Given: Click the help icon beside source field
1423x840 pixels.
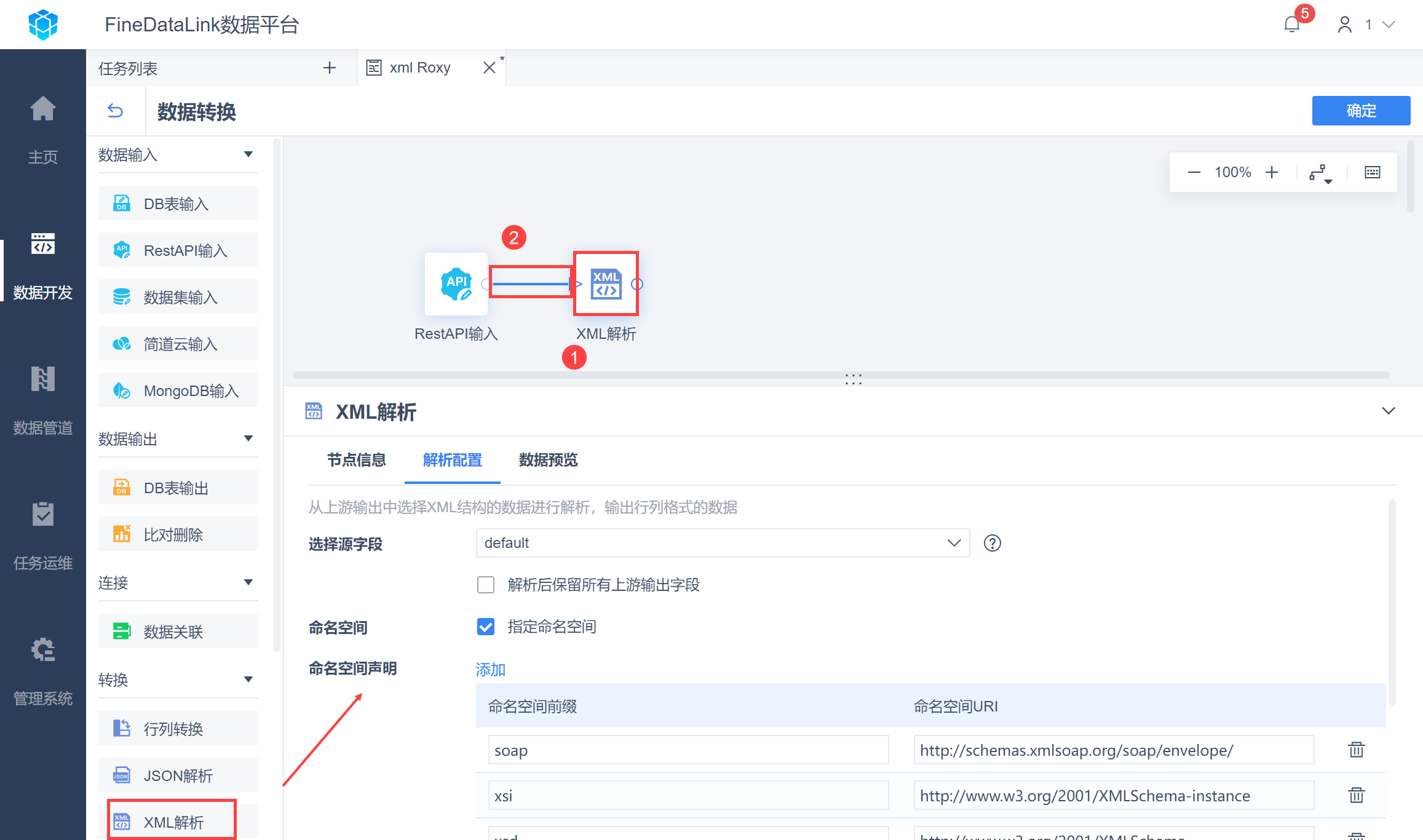Looking at the screenshot, I should (992, 543).
